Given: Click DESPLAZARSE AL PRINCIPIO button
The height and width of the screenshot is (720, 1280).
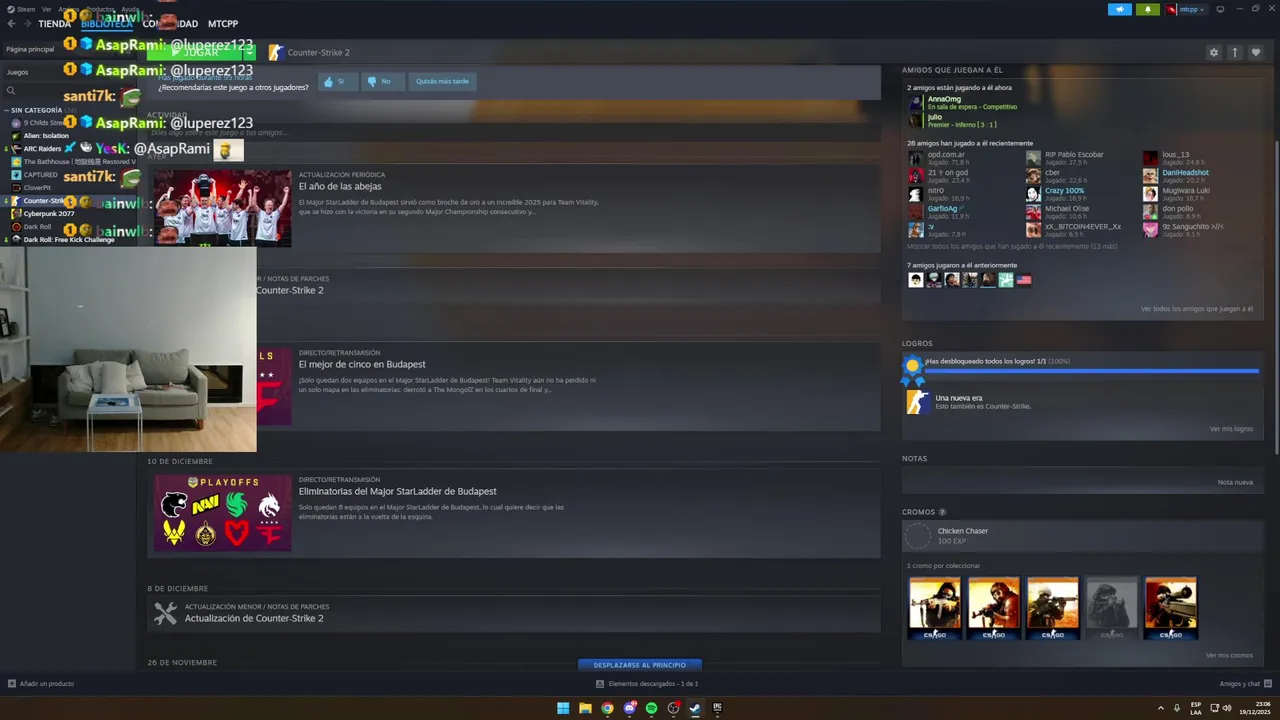Looking at the screenshot, I should tap(640, 665).
